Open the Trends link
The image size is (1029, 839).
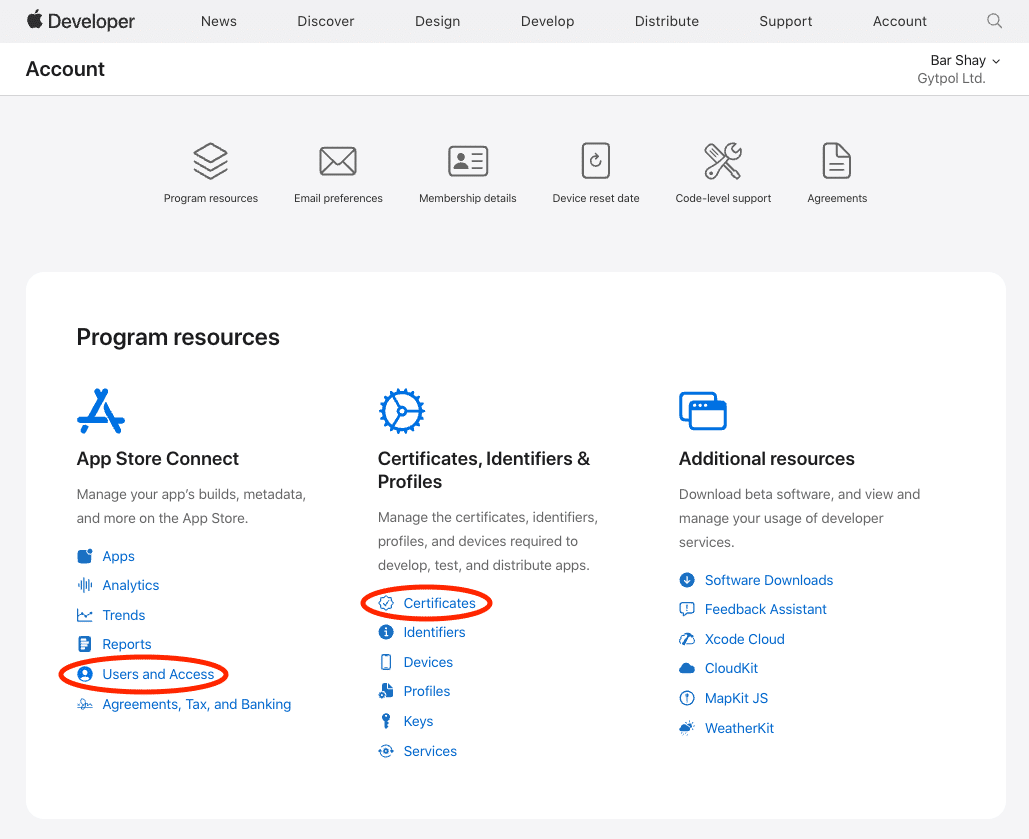pyautogui.click(x=123, y=615)
